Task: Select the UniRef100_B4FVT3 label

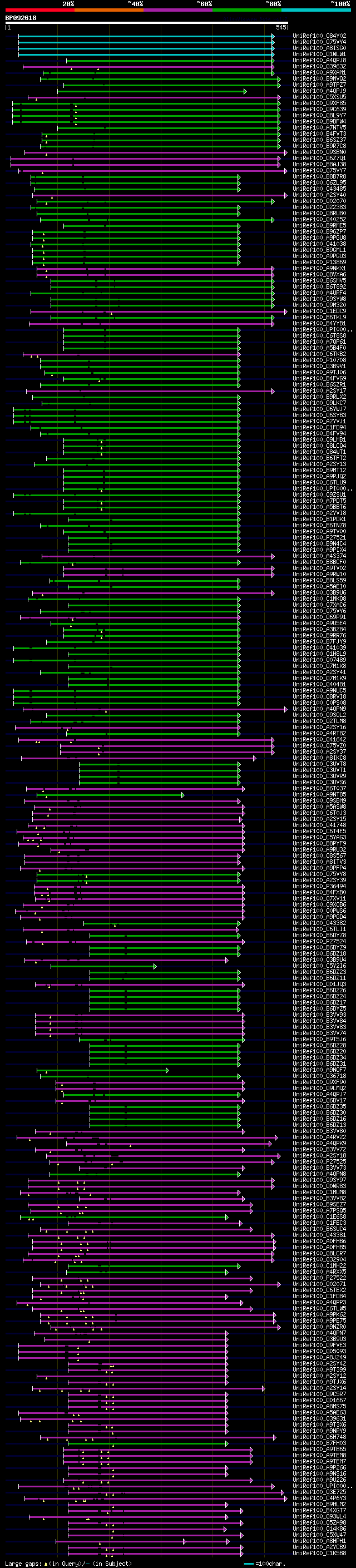Action: click(x=319, y=134)
